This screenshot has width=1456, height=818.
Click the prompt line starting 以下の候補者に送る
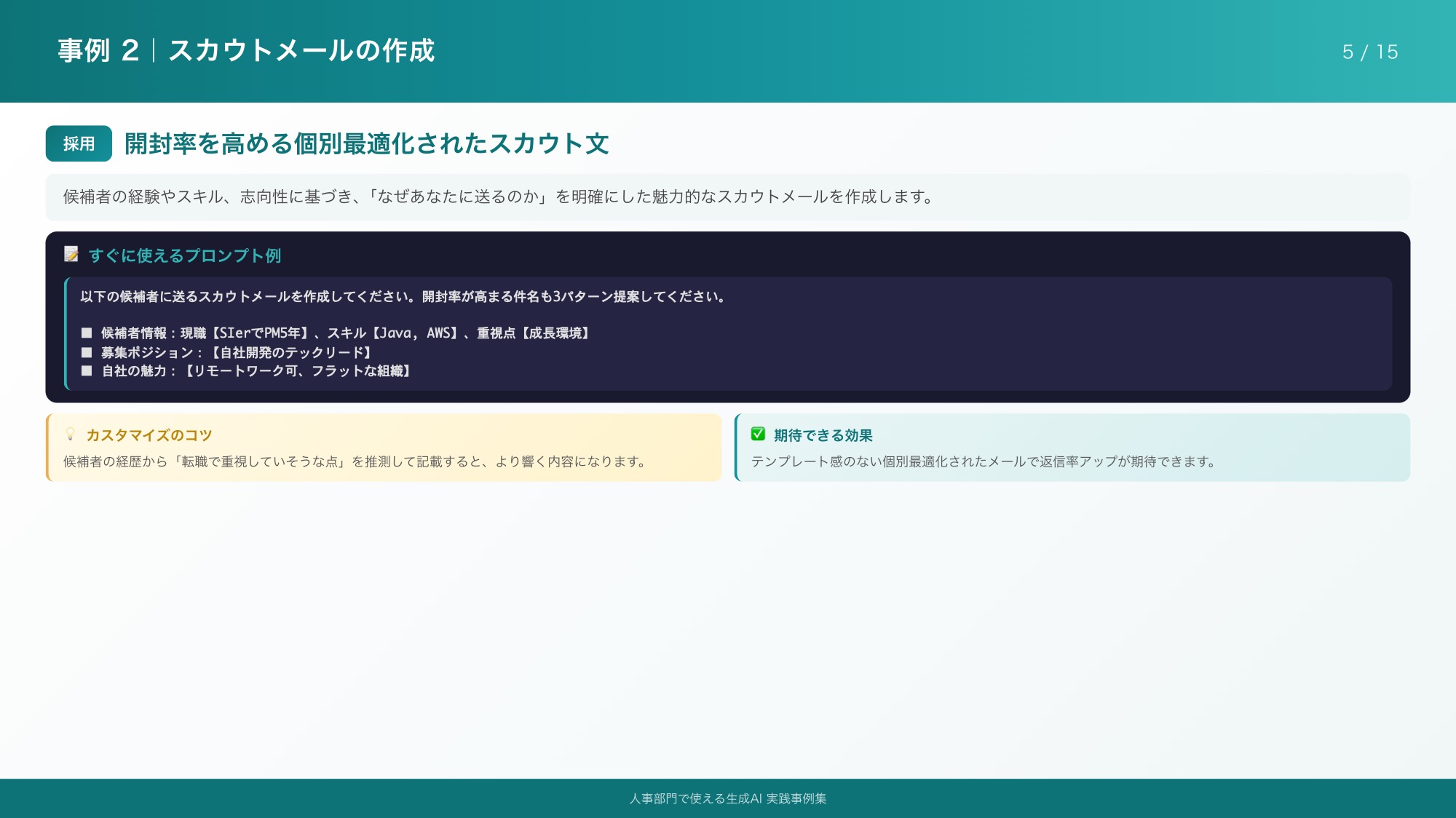(403, 297)
